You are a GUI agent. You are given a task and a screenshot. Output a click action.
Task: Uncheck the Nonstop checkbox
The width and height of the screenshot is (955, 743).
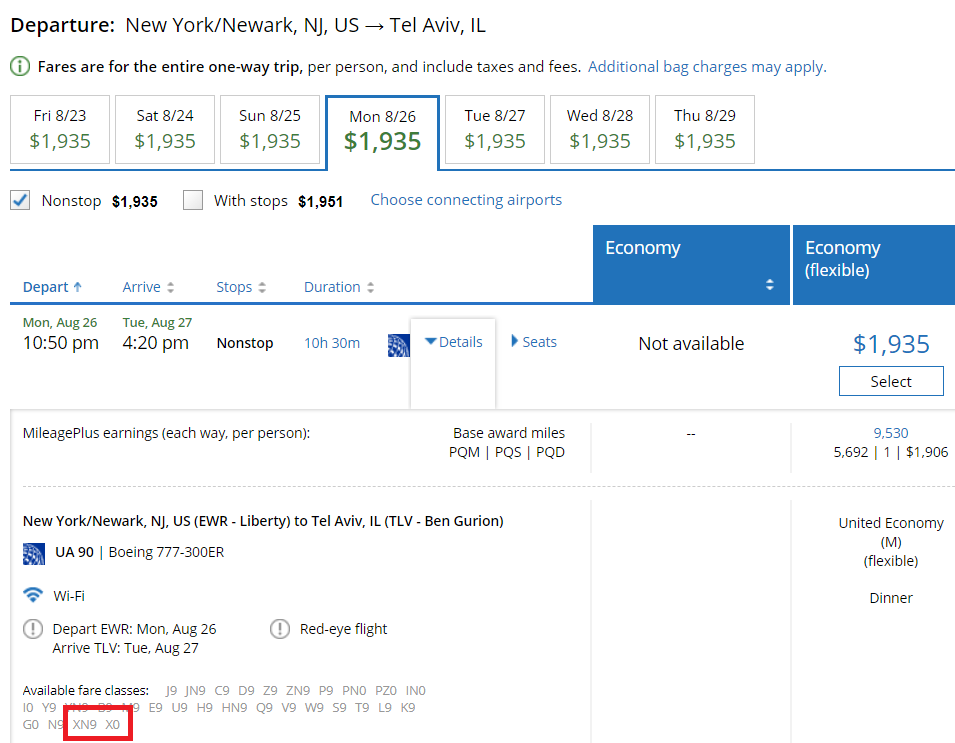20,200
